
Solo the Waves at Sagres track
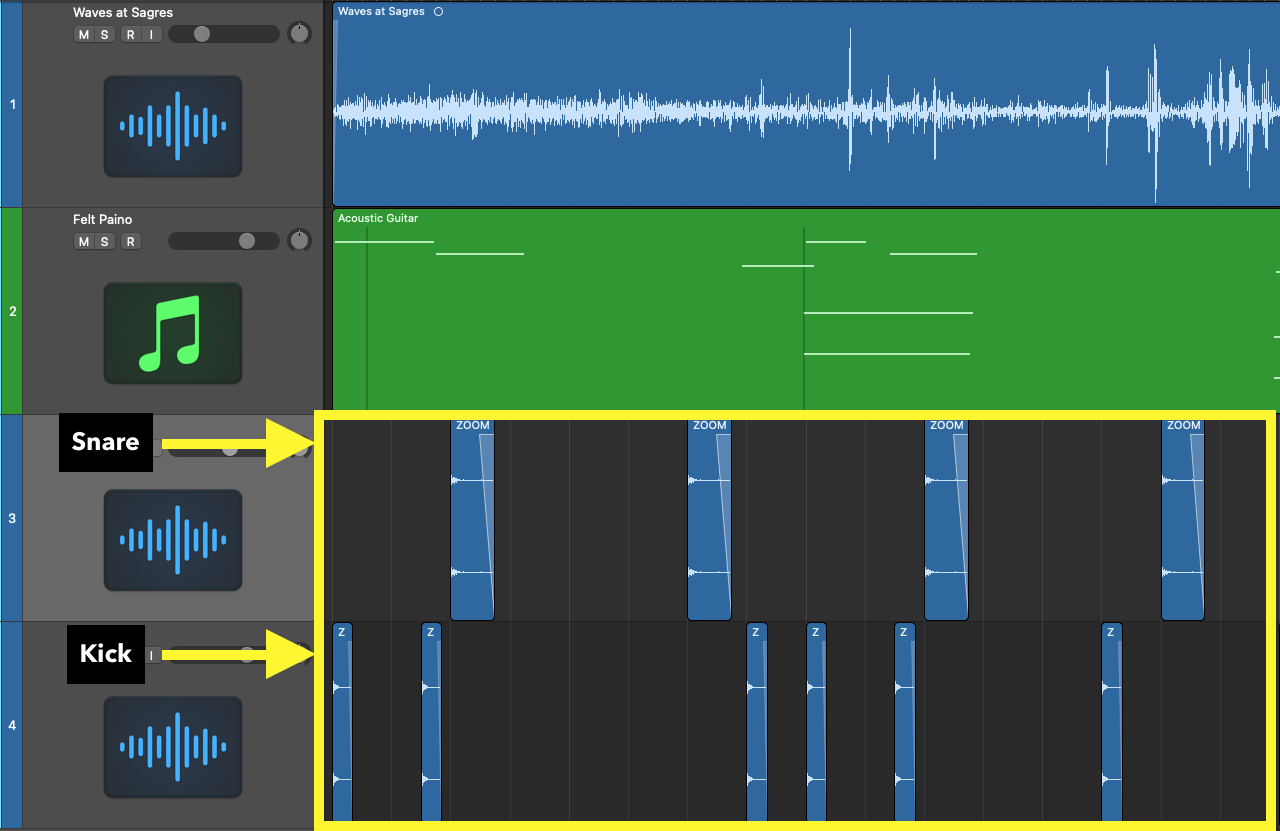click(x=103, y=33)
